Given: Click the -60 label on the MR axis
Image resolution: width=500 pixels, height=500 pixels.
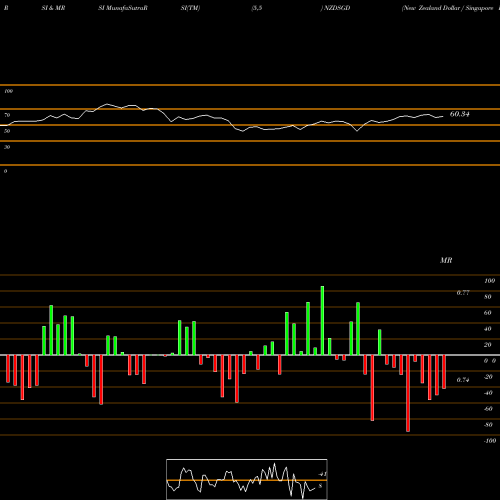Looking at the screenshot, I should (488, 409).
